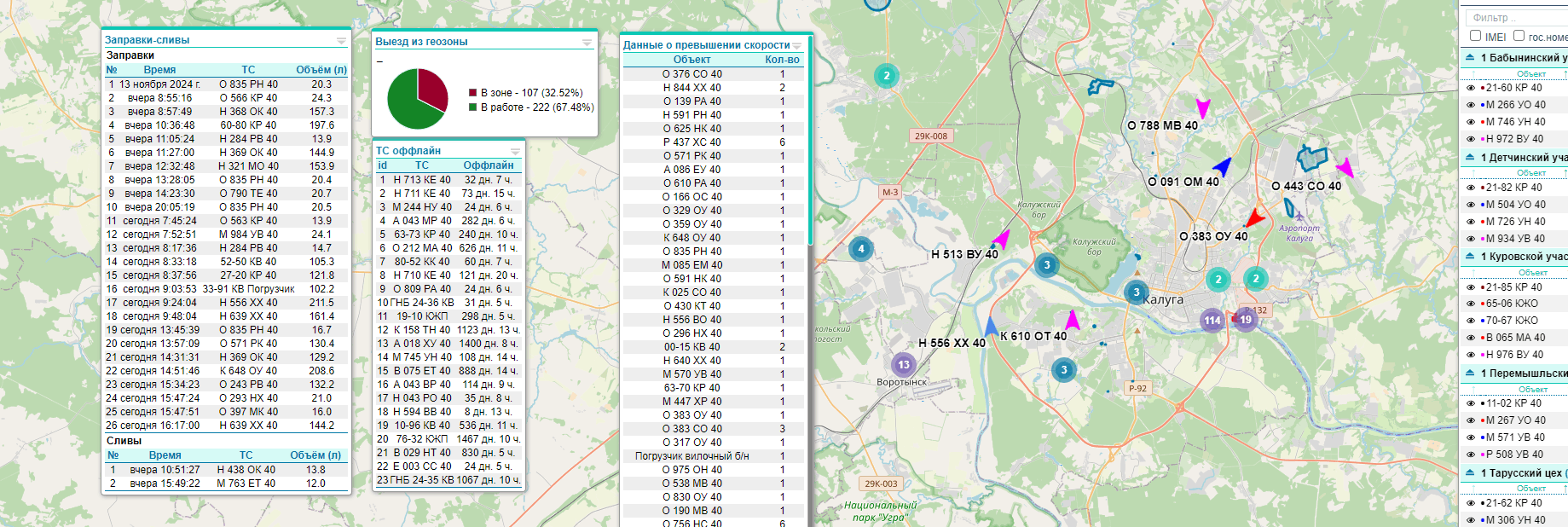The image size is (1568, 527).
Task: Sort offline table by id column
Action: coord(383,165)
